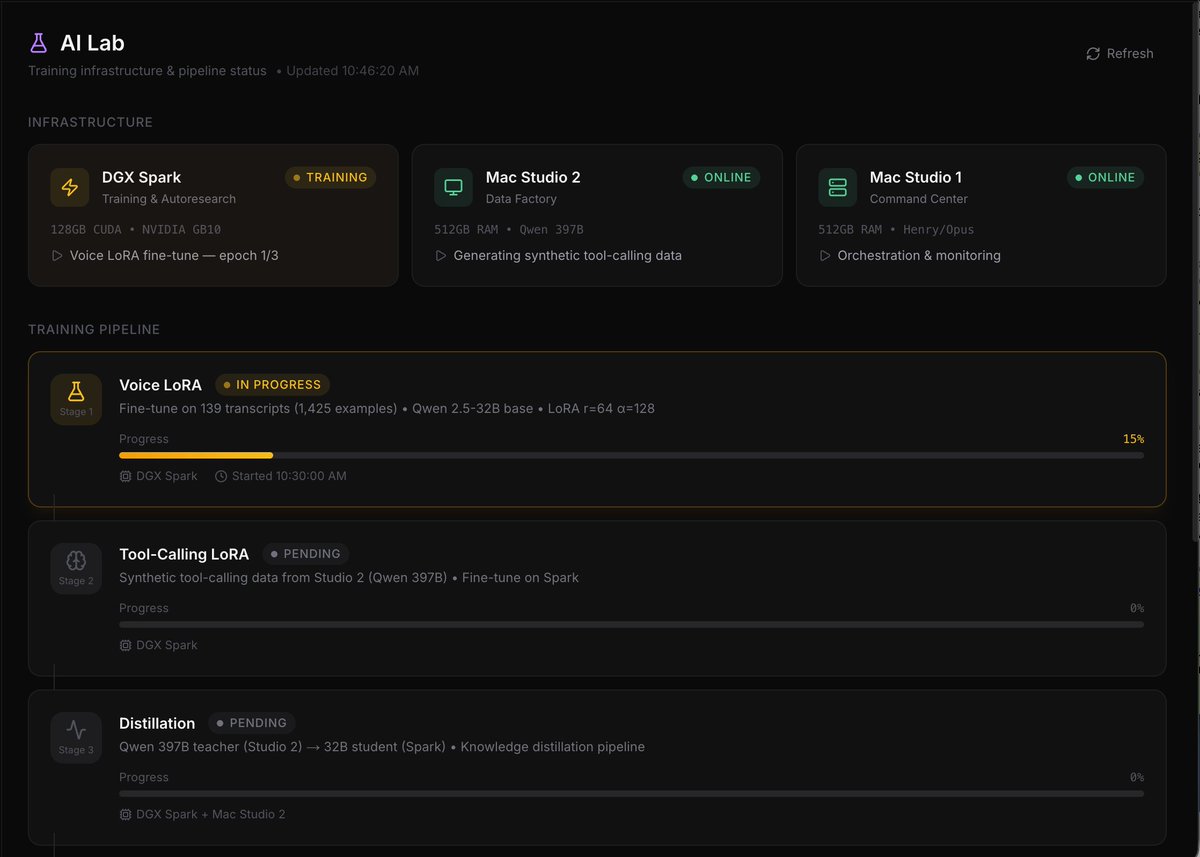
Task: Click Distillation PENDING badge
Action: [252, 723]
